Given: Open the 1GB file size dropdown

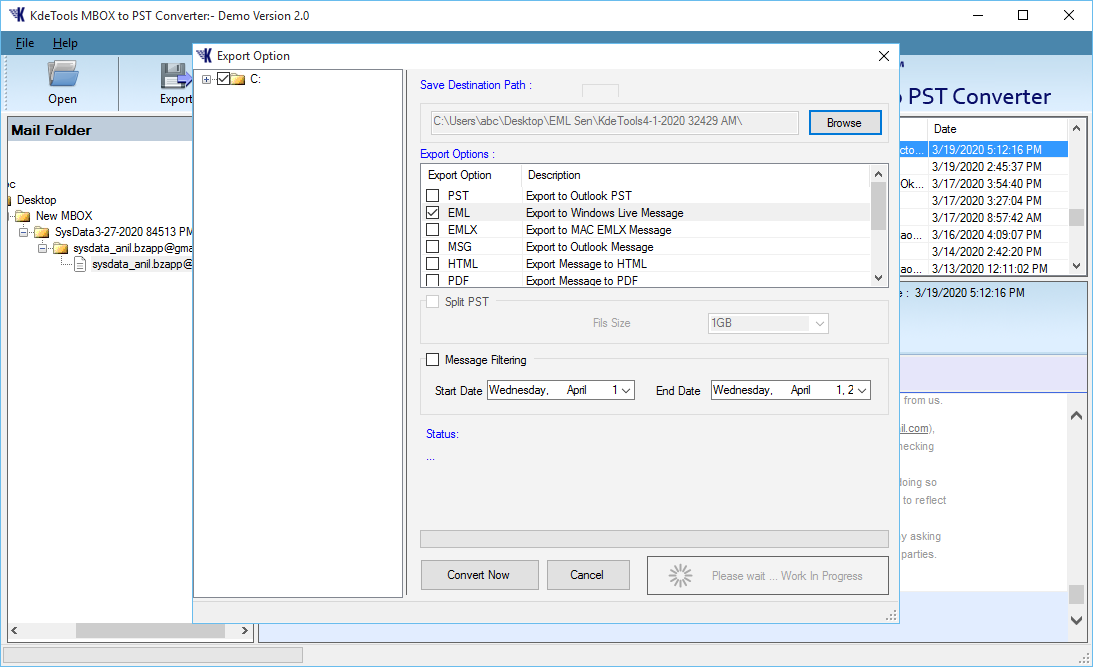Looking at the screenshot, I should point(820,323).
